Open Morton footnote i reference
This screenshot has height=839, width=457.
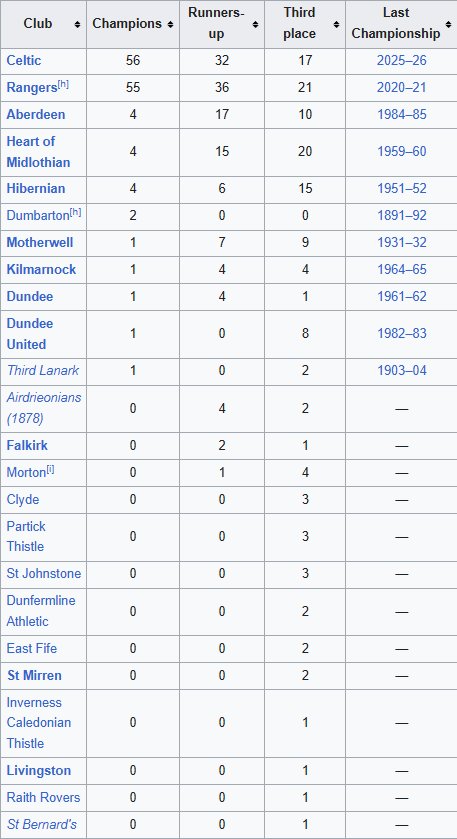pos(50,469)
